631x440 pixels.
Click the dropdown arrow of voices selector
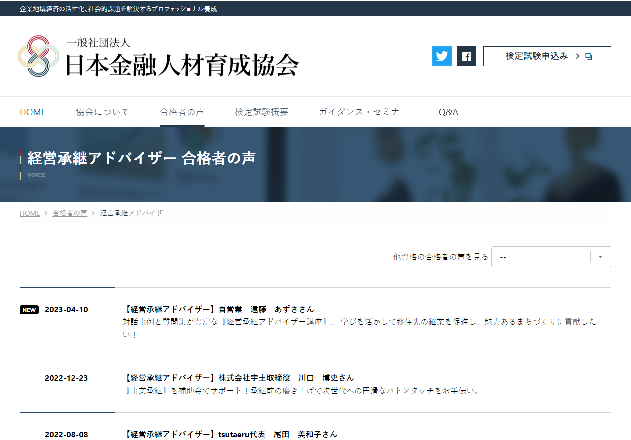[x=601, y=257]
